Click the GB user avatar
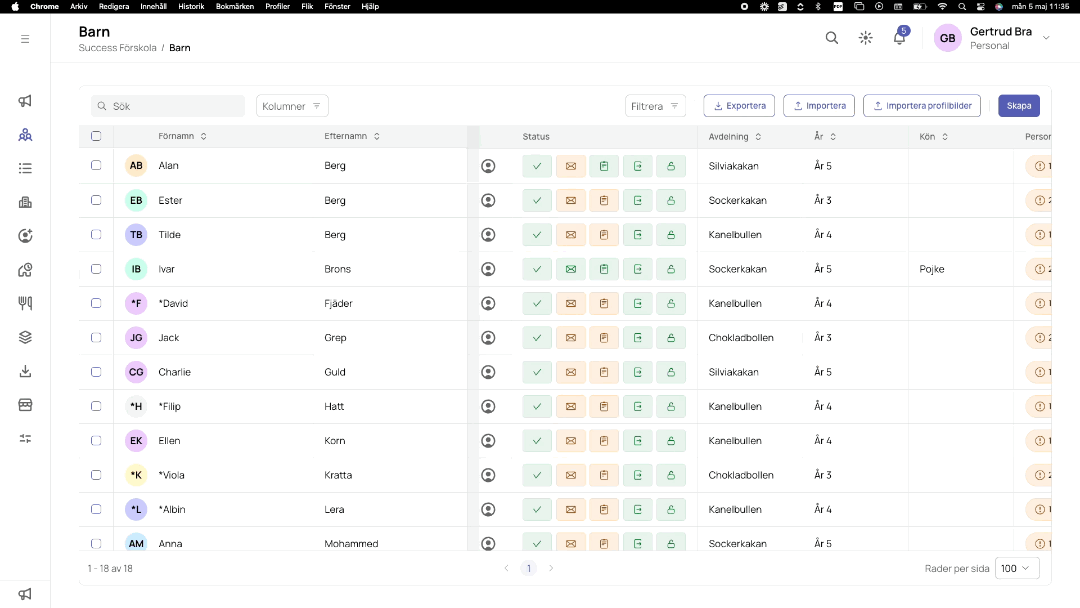Viewport: 1080px width, 608px height. (x=948, y=38)
